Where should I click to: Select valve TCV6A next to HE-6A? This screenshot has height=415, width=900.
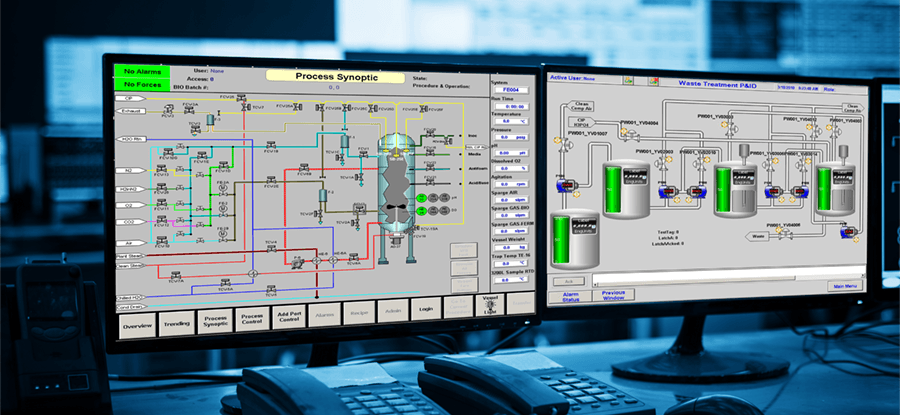[353, 257]
